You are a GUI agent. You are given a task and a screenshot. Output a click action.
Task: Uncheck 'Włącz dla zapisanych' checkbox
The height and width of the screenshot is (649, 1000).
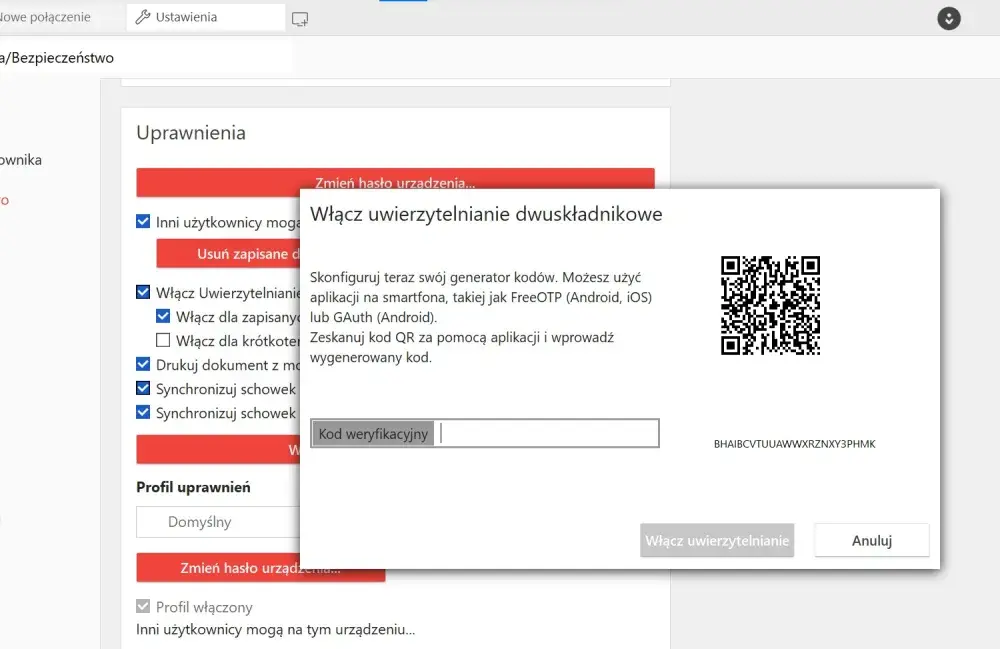click(163, 316)
